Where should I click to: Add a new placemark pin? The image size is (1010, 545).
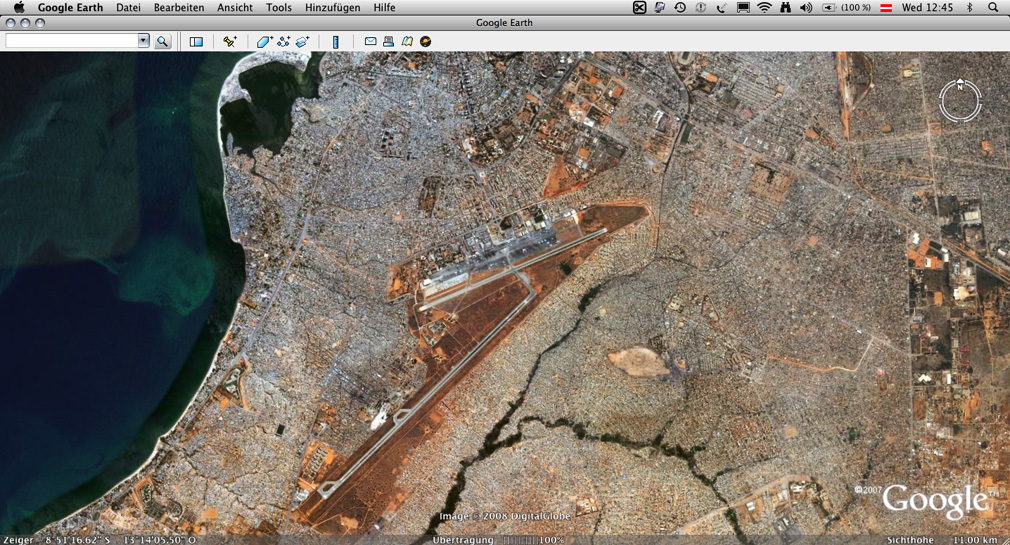(229, 42)
